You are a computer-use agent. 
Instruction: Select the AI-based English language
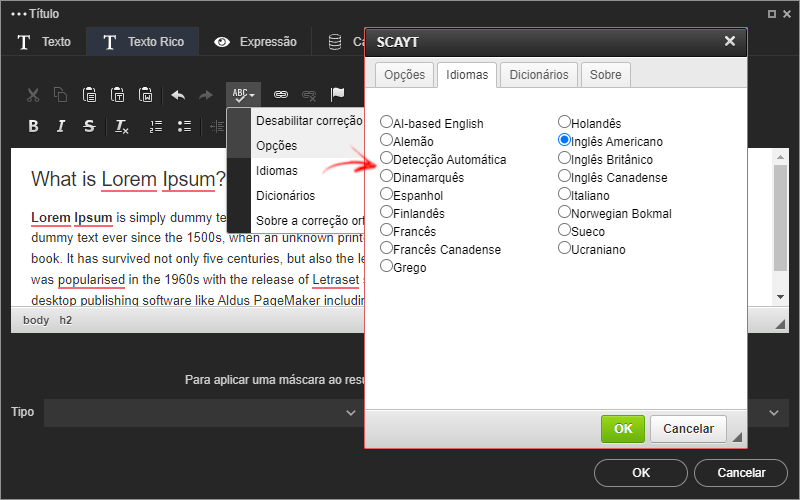click(x=386, y=122)
